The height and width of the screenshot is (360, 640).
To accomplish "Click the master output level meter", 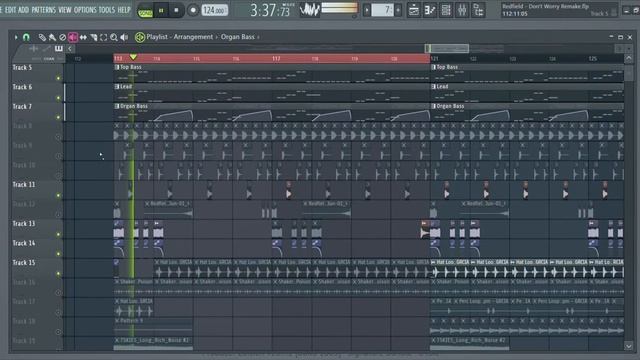I will tap(339, 7).
